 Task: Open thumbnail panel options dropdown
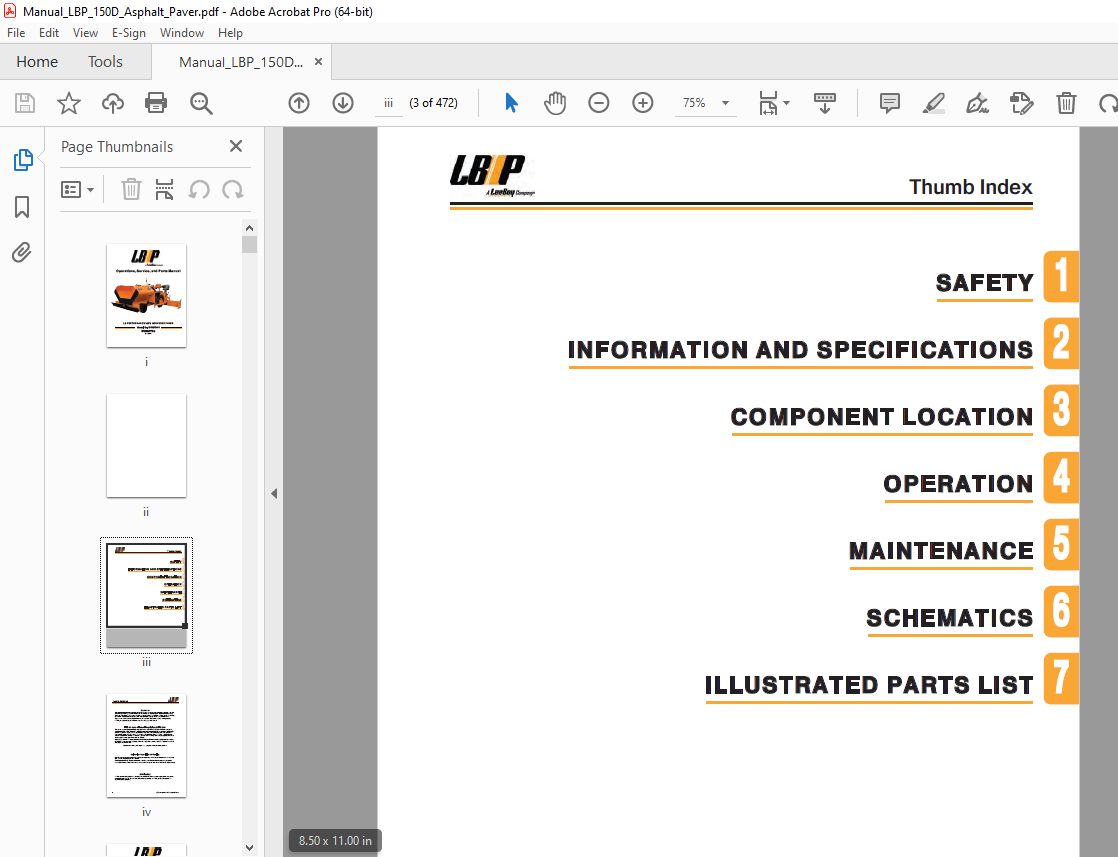tap(78, 190)
